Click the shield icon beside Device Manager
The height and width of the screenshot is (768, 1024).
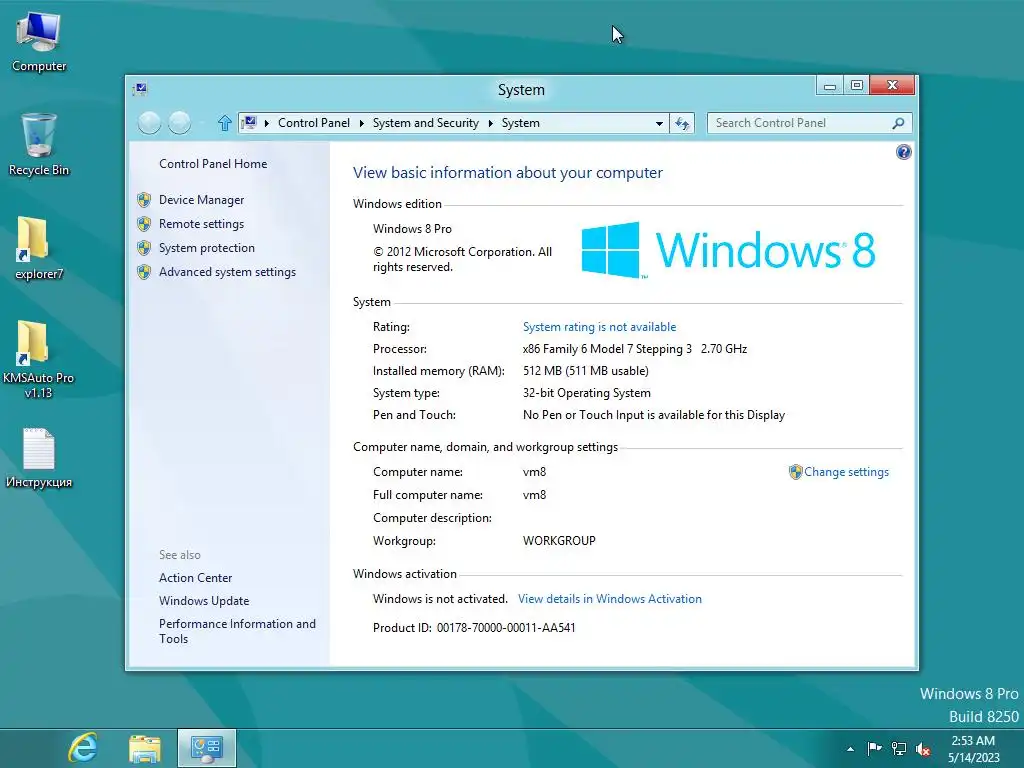[144, 200]
